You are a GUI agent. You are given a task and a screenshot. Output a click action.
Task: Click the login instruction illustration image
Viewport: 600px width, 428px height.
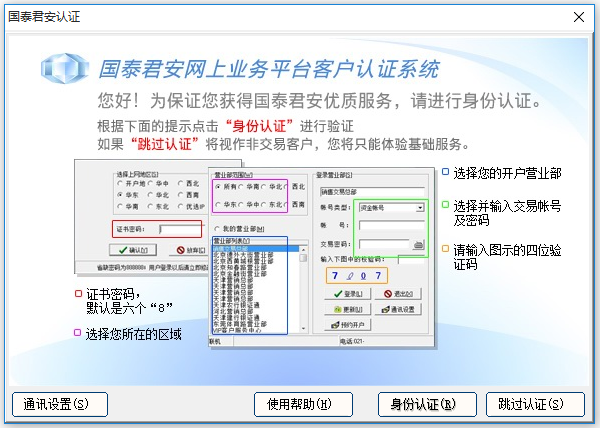coord(254,254)
